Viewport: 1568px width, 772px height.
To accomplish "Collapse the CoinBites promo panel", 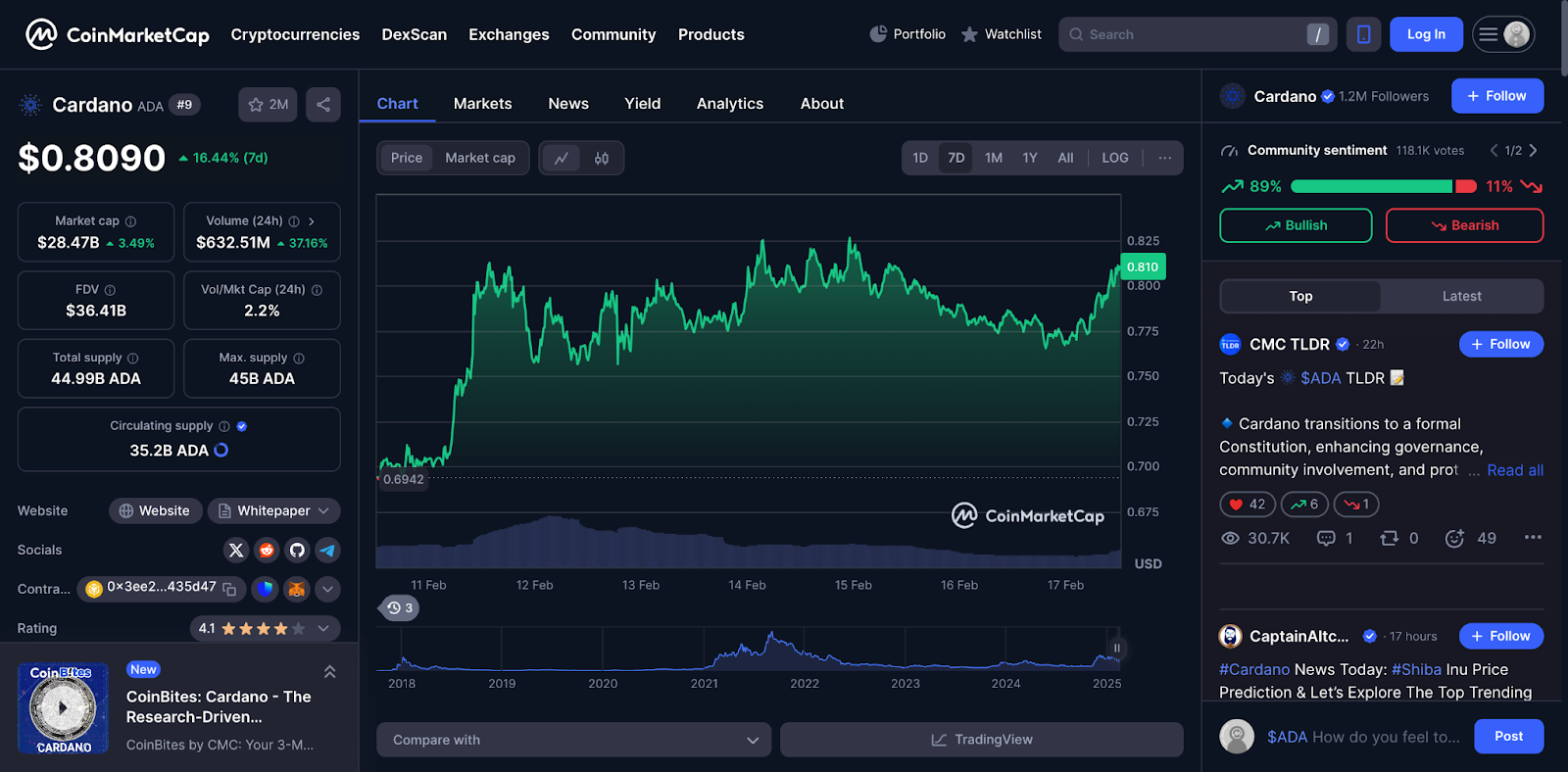I will (330, 672).
